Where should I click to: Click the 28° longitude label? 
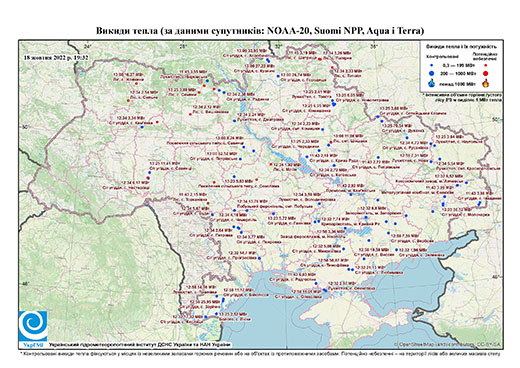(x=182, y=46)
